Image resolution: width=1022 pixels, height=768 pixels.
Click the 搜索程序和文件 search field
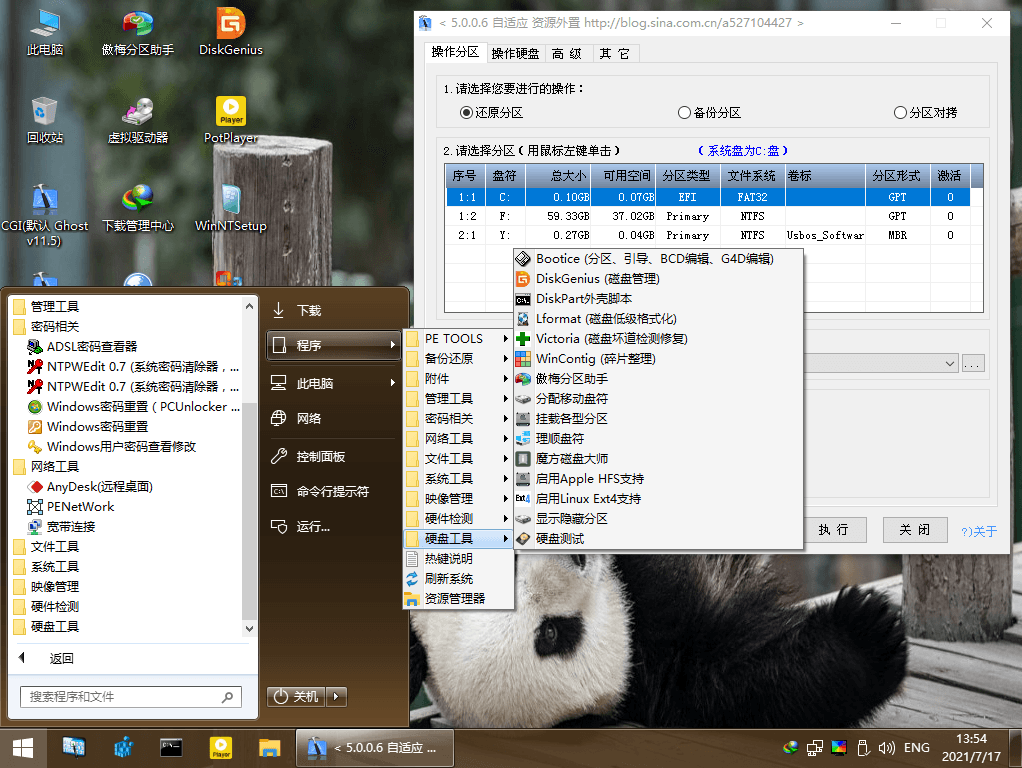coord(130,697)
